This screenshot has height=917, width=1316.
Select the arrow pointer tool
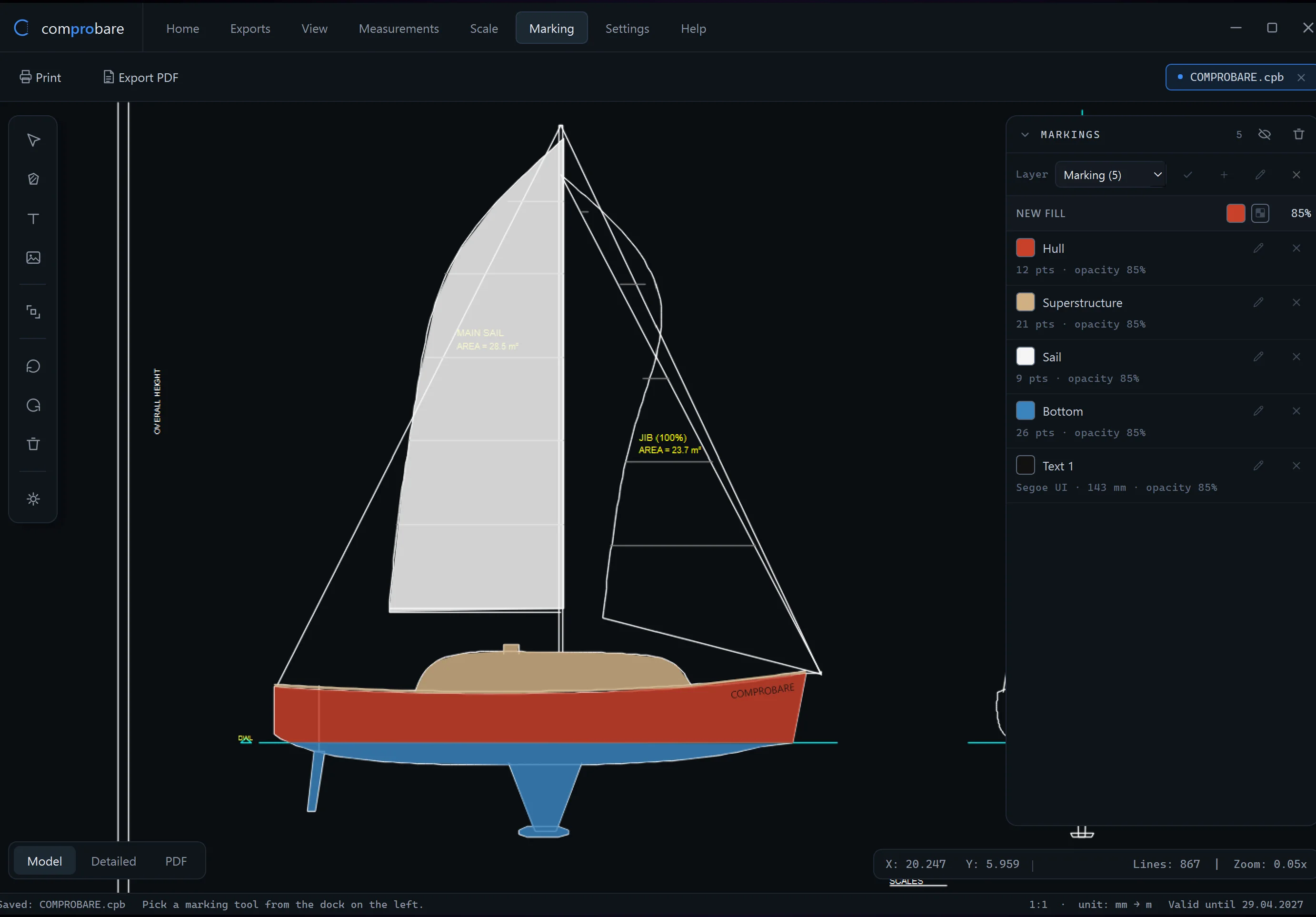point(33,140)
